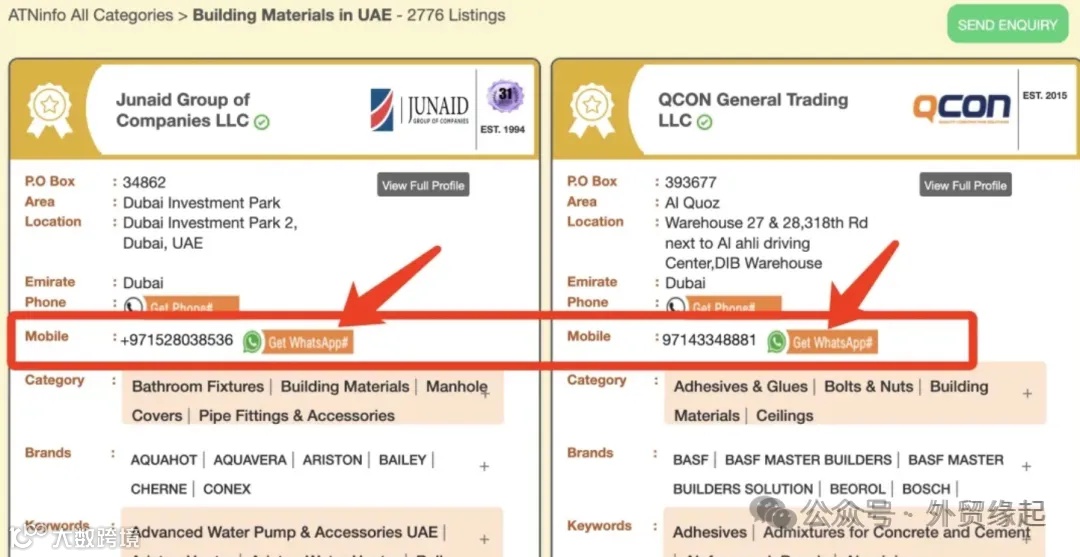Click the QCON company logo

962,108
